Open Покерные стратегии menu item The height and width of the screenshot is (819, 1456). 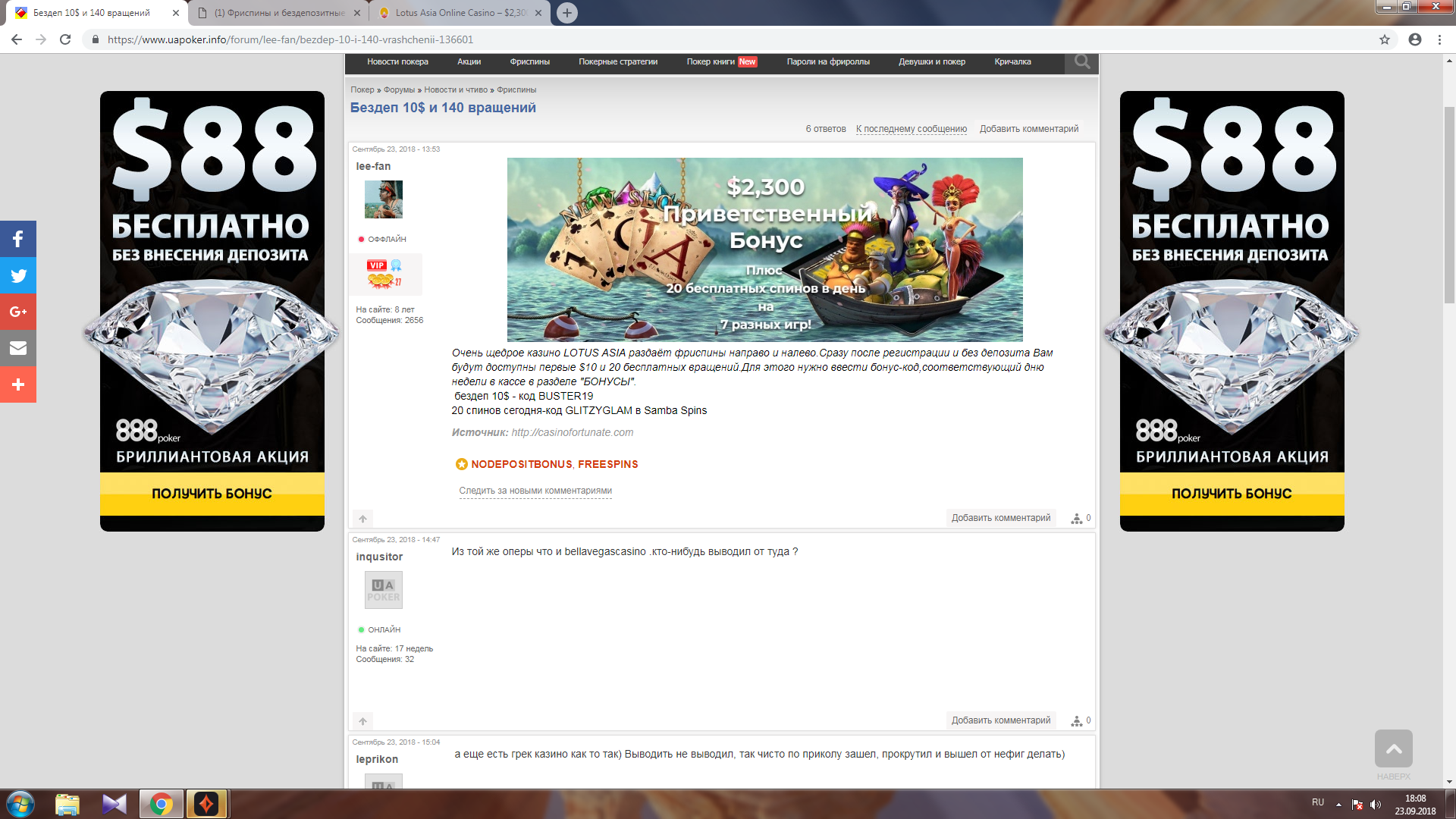coord(618,62)
